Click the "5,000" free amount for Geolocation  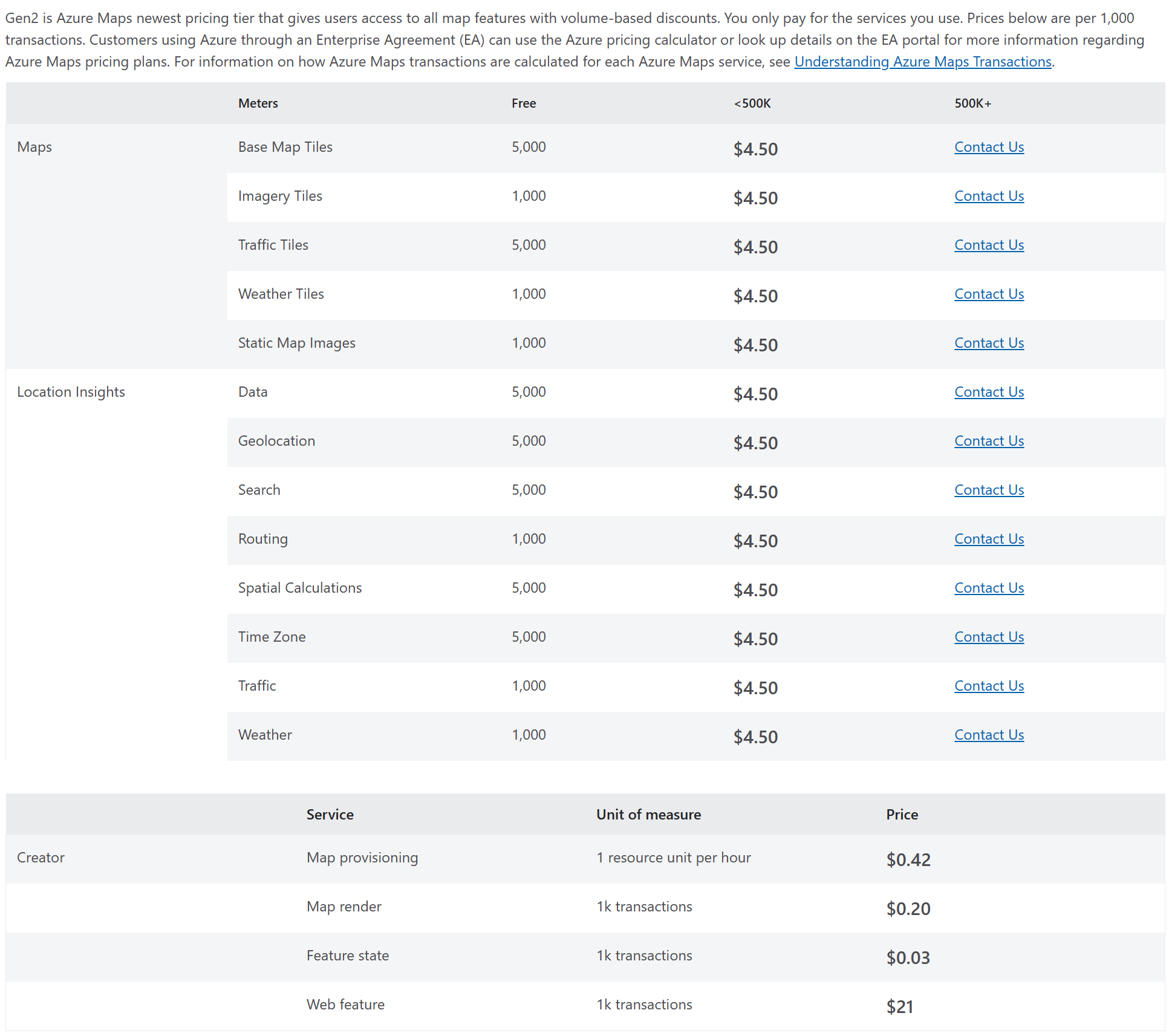tap(529, 441)
